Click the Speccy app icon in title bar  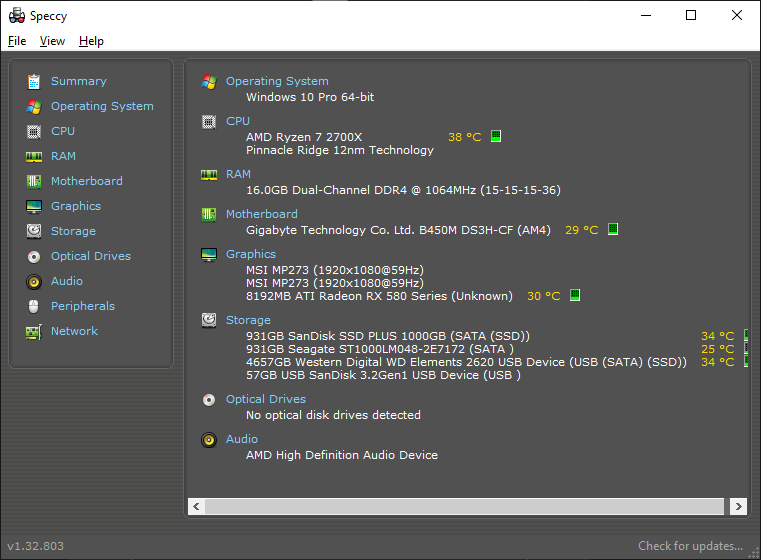coord(17,16)
